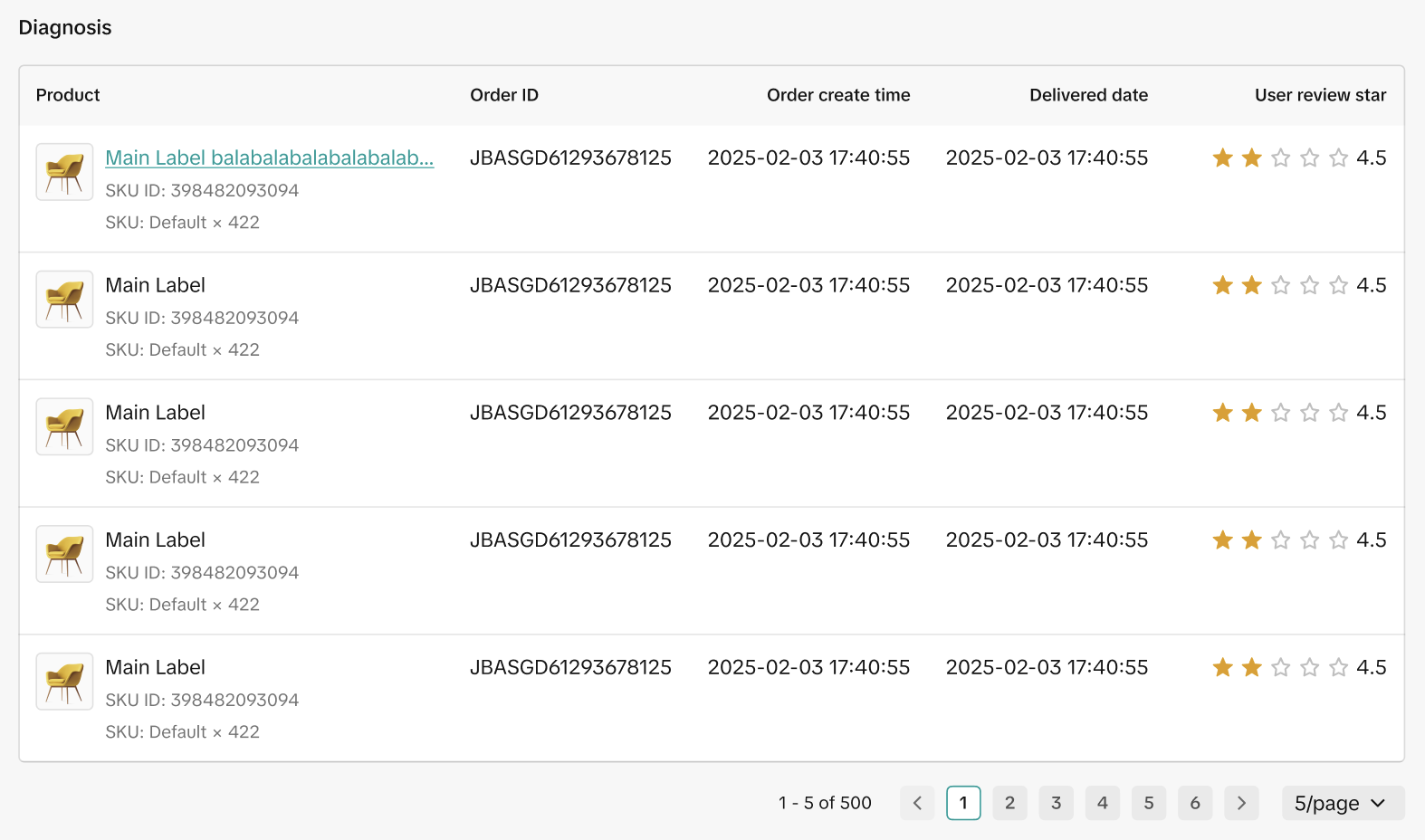Viewport: 1425px width, 840px height.
Task: Open the 5/page size dropdown
Action: pyautogui.click(x=1342, y=803)
